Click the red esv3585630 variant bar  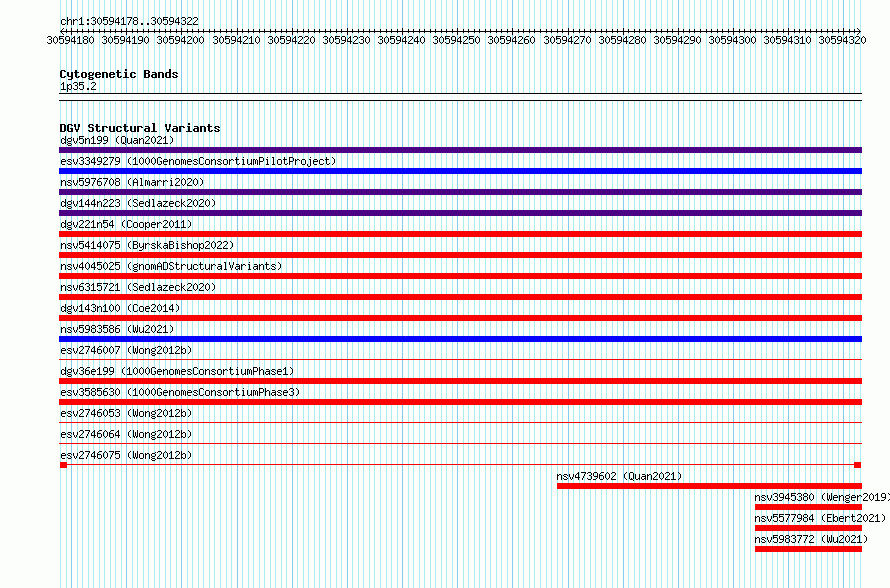460,402
